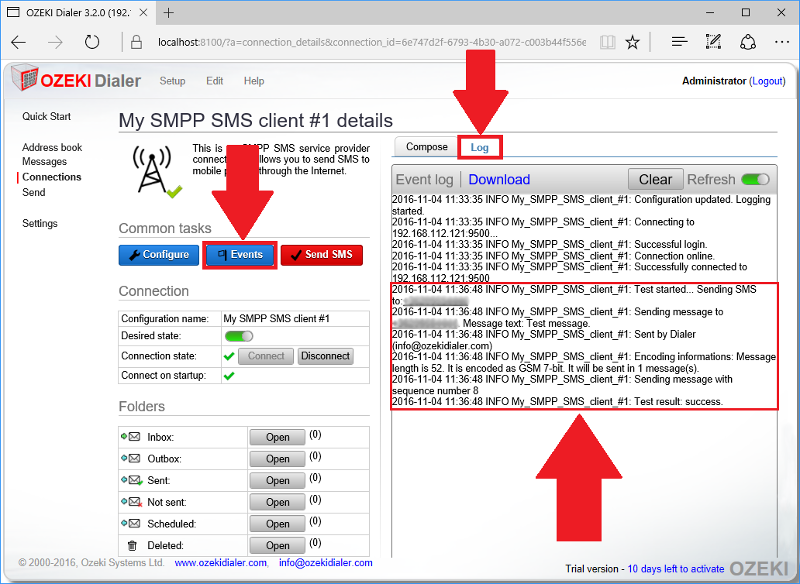Viewport: 800px width, 584px height.
Task: Click the web note pen icon
Action: [713, 43]
